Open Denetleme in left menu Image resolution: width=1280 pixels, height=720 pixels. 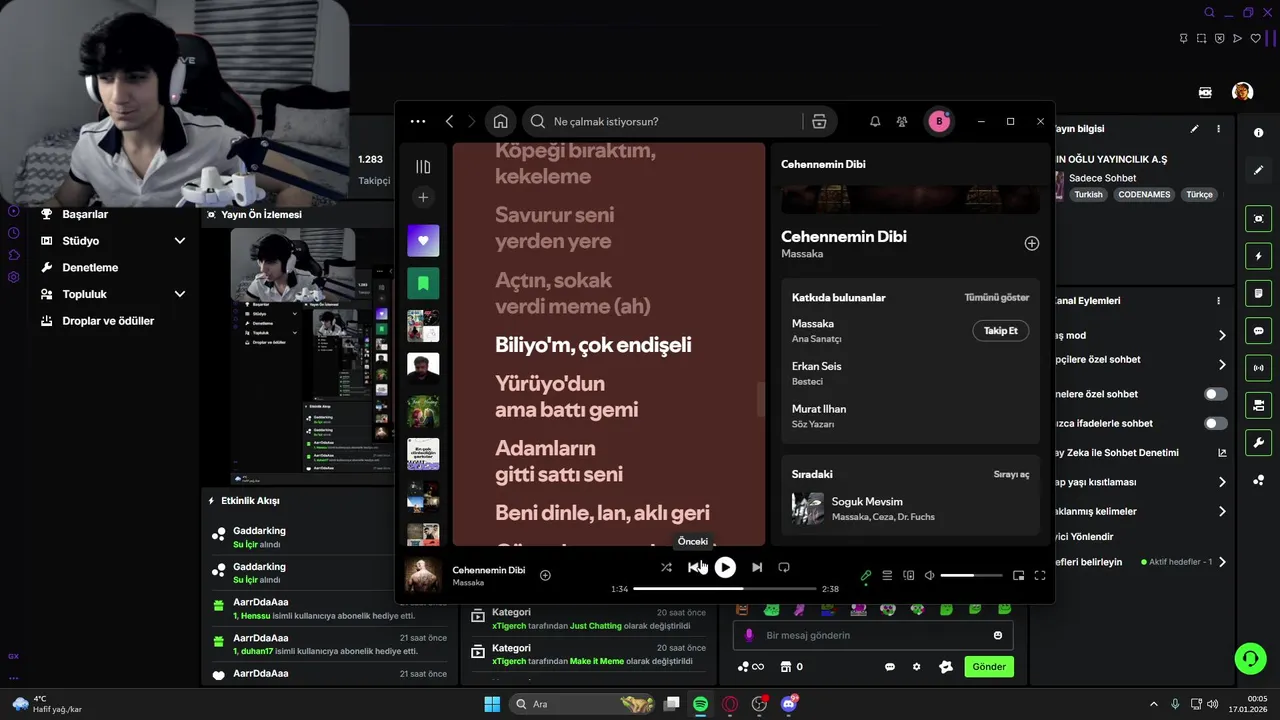[x=90, y=267]
